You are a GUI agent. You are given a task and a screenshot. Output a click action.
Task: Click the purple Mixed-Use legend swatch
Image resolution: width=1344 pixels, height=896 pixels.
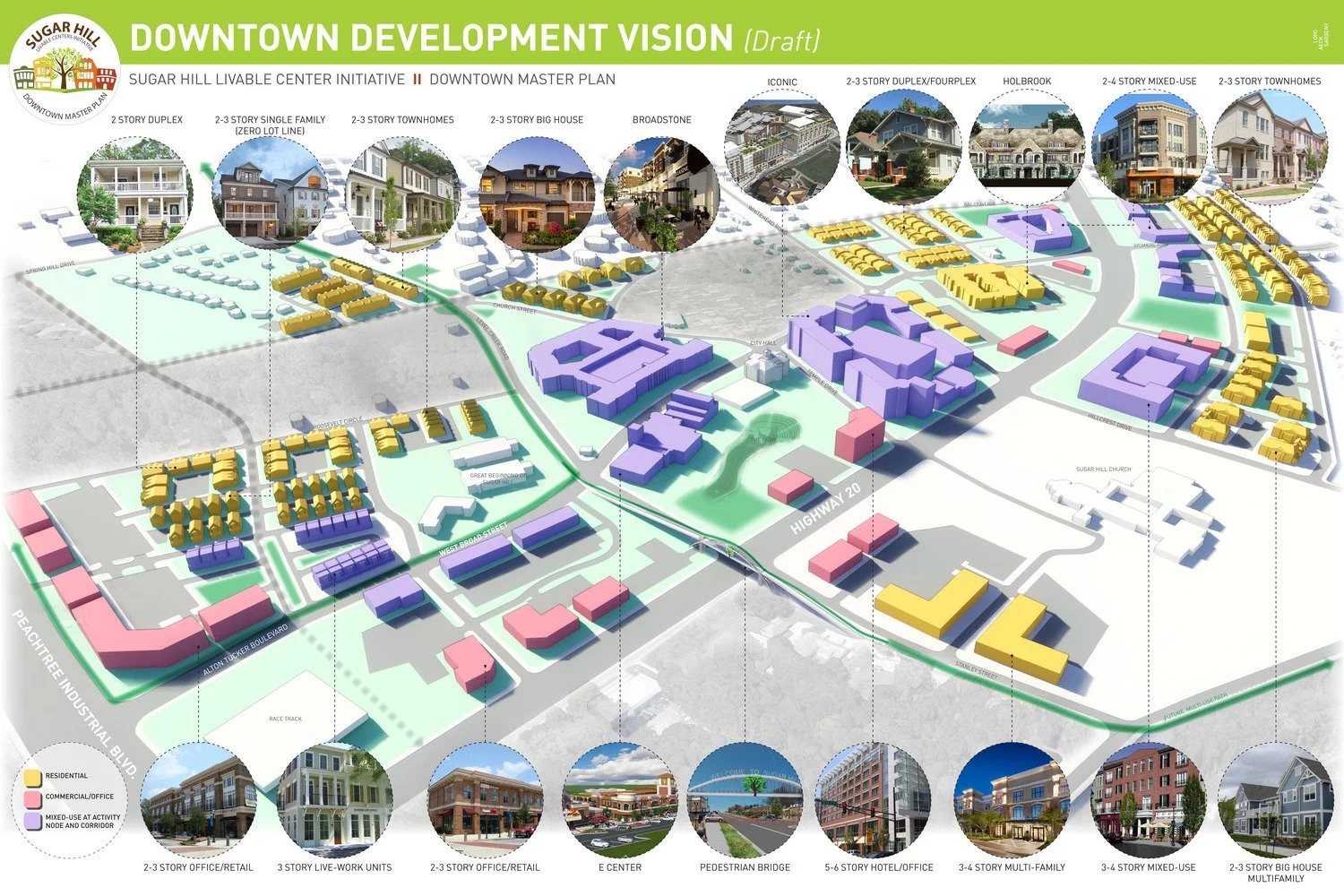33,820
